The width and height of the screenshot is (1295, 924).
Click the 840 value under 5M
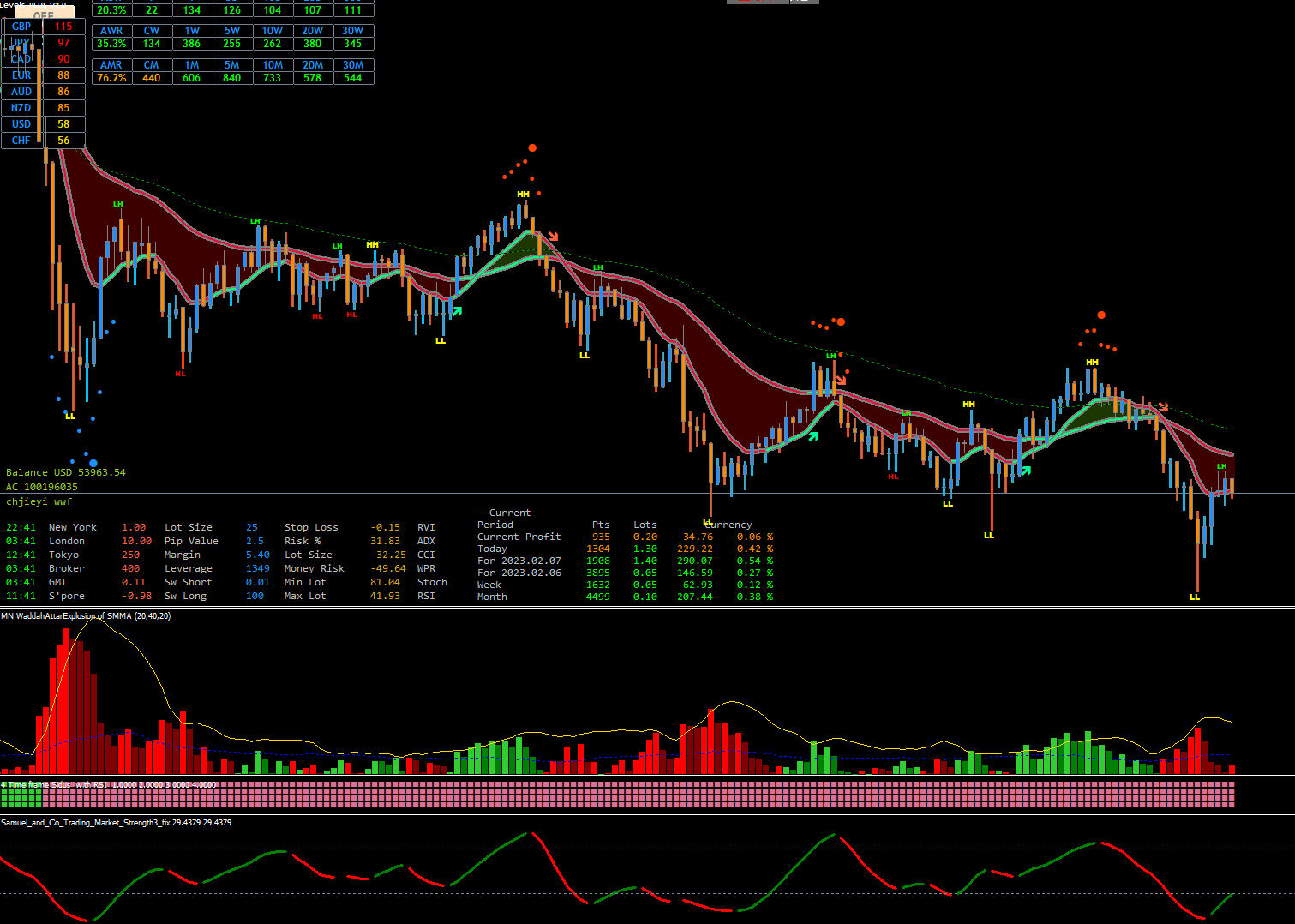232,78
